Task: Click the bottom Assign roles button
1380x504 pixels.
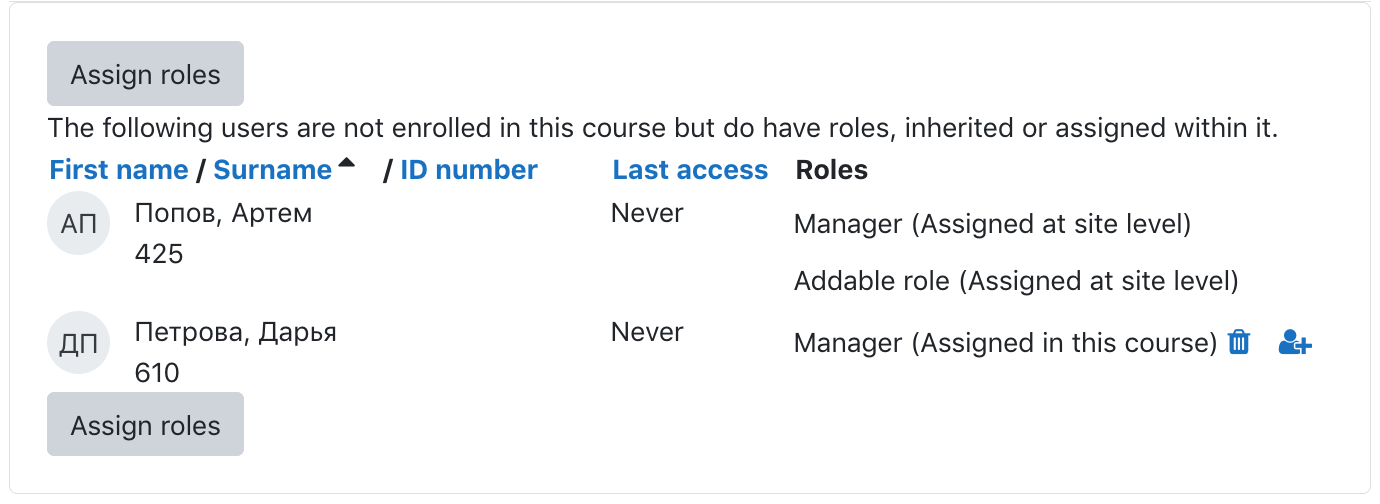Action: coord(145,425)
